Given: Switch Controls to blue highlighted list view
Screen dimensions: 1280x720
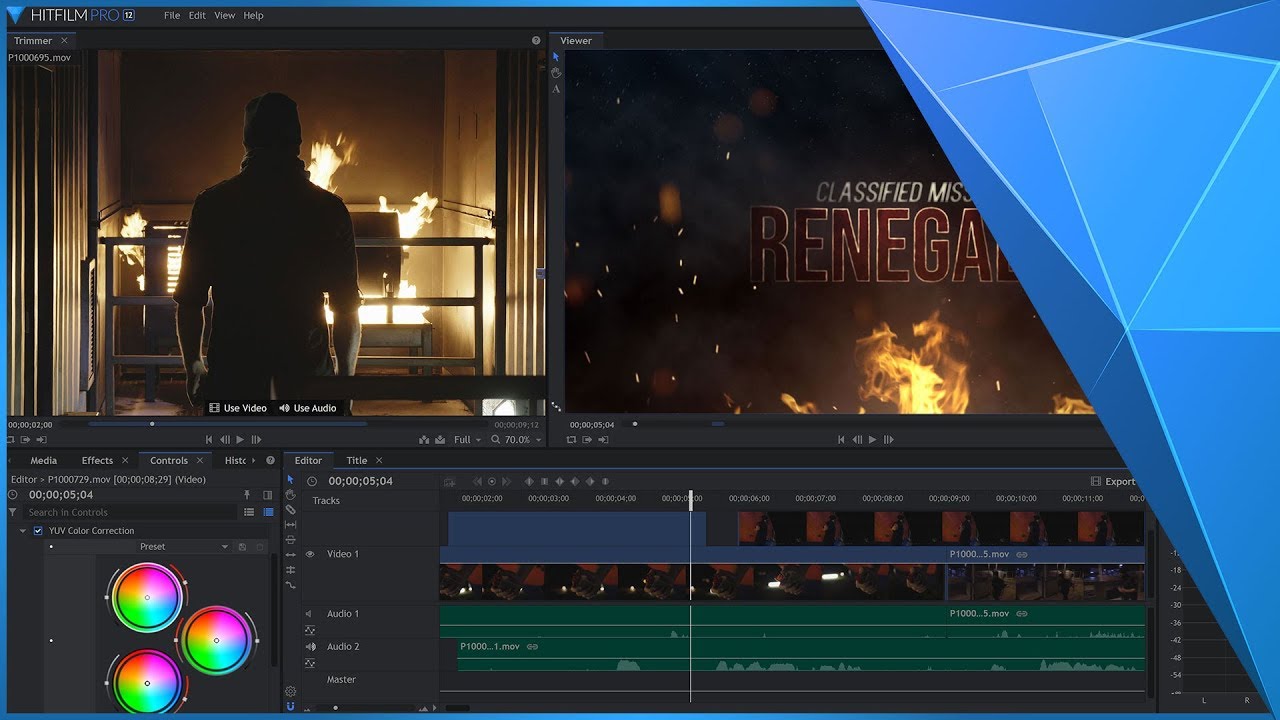Looking at the screenshot, I should click(x=268, y=512).
